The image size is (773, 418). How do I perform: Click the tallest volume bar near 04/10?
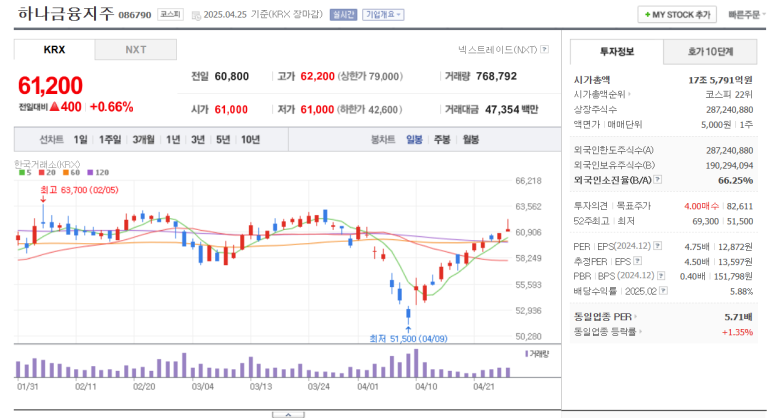pyautogui.click(x=416, y=363)
